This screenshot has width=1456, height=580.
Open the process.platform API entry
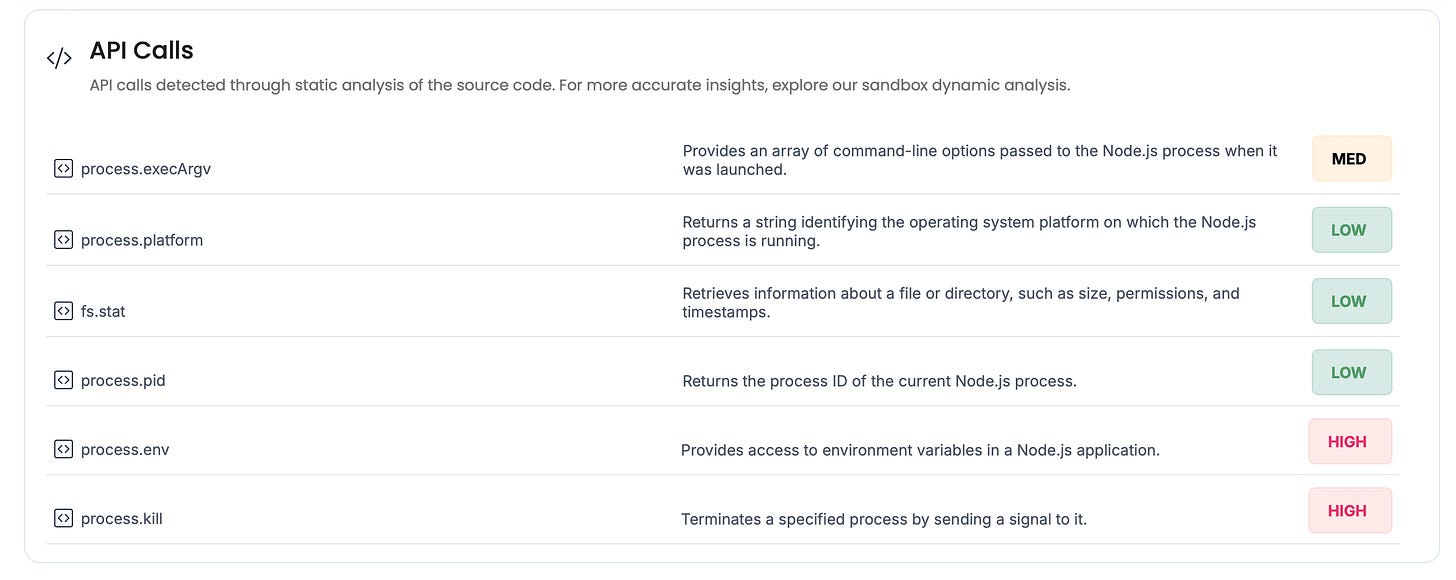tap(142, 240)
